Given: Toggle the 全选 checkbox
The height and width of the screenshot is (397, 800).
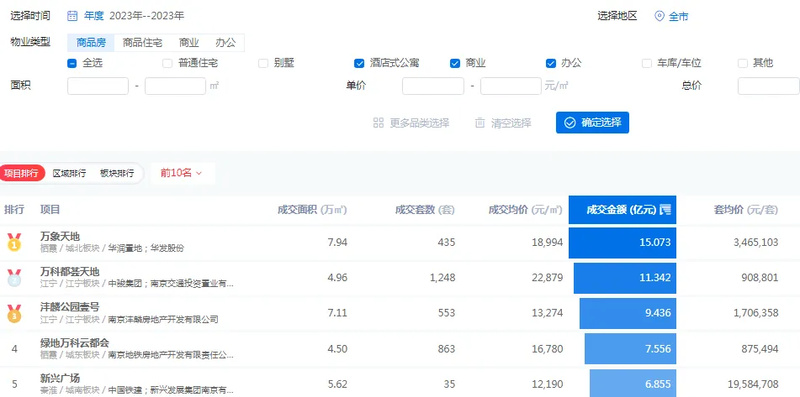Looking at the screenshot, I should (x=72, y=63).
